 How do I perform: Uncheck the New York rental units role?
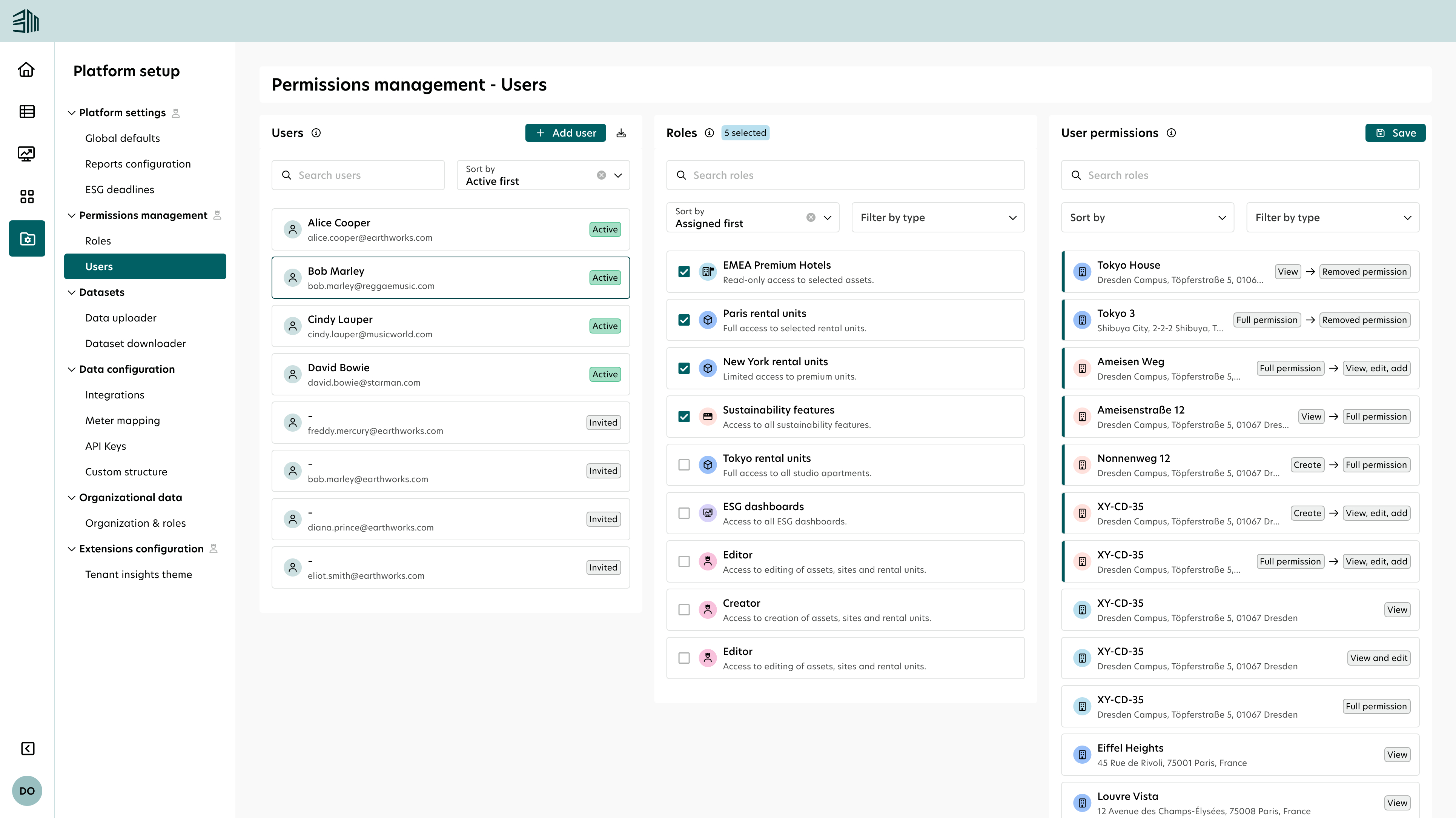pyautogui.click(x=684, y=369)
